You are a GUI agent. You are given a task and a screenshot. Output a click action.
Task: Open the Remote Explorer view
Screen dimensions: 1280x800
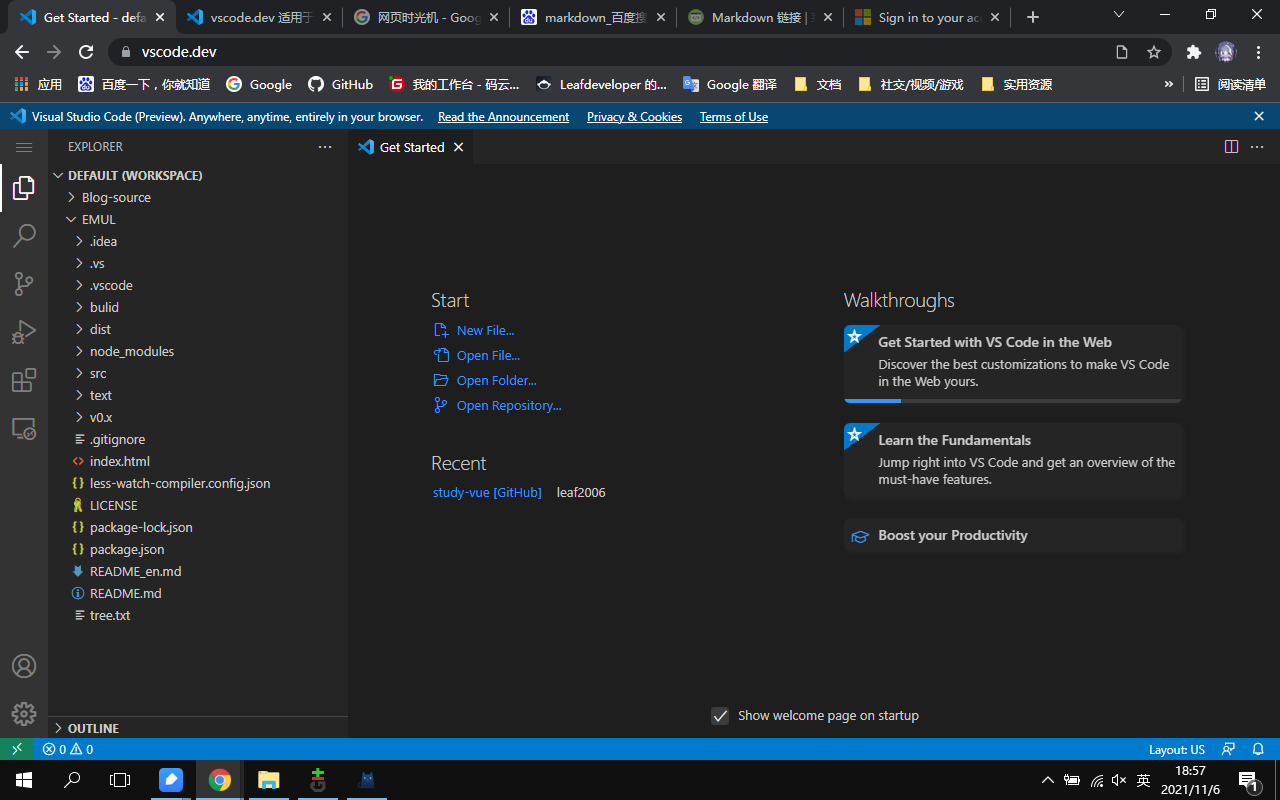point(24,429)
